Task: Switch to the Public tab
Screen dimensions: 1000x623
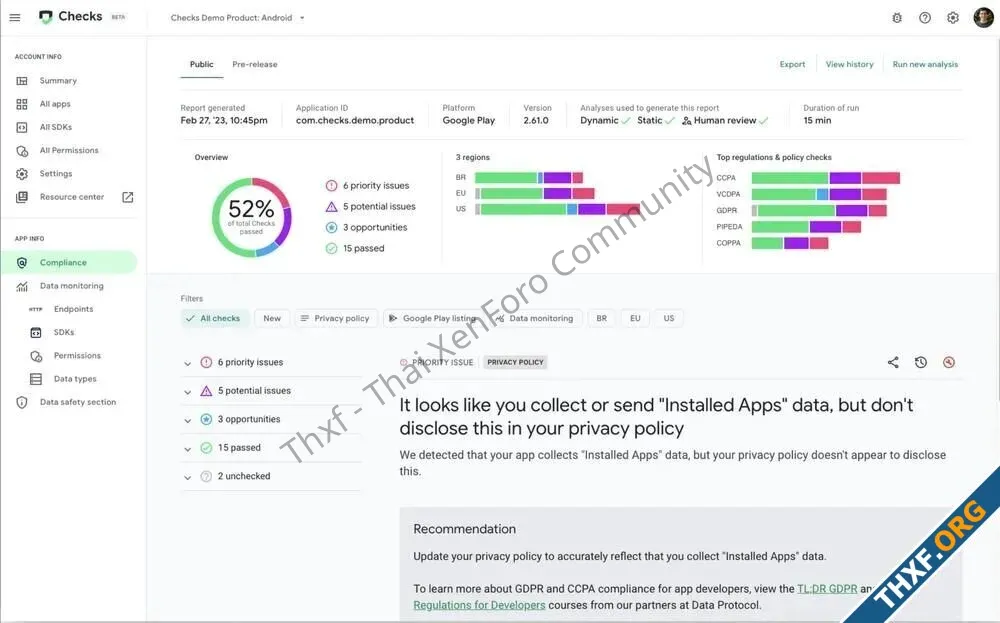Action: click(x=202, y=64)
